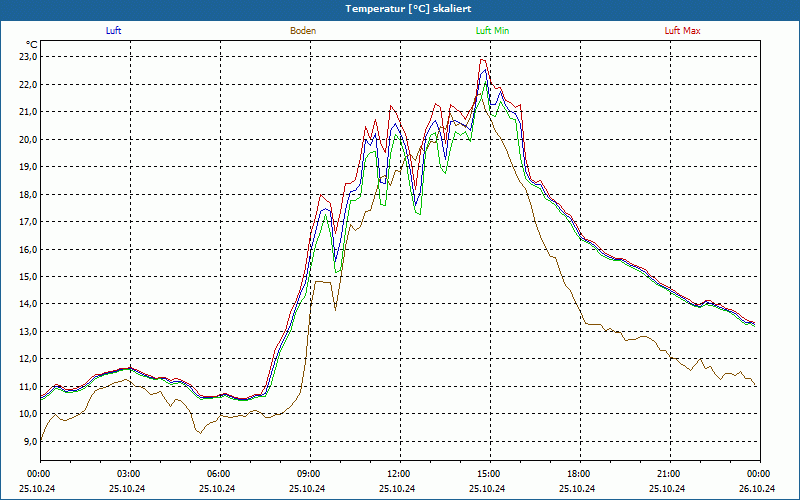Click the '26.10.24' date label
Screen dimensions: 800x500
click(x=757, y=488)
